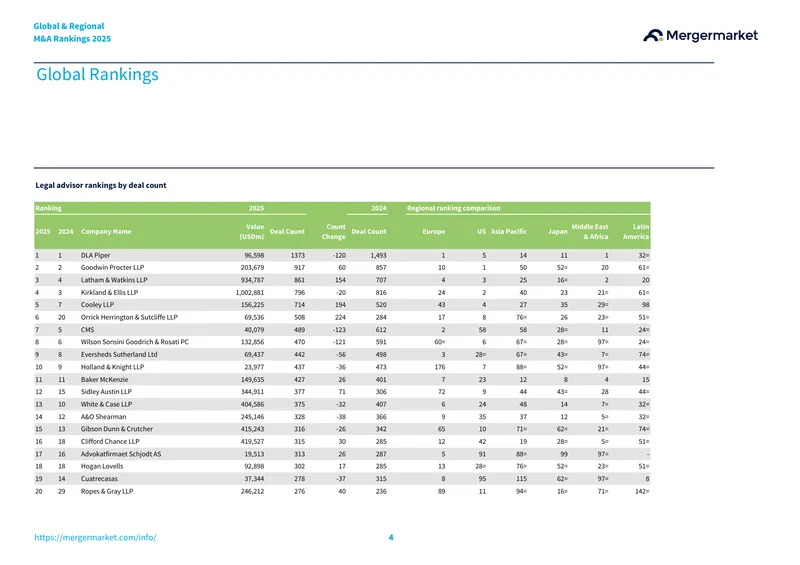The width and height of the screenshot is (800, 565).
Task: Click the 'Global & Regional M&A Rankings 2025' header
Action: point(72,32)
